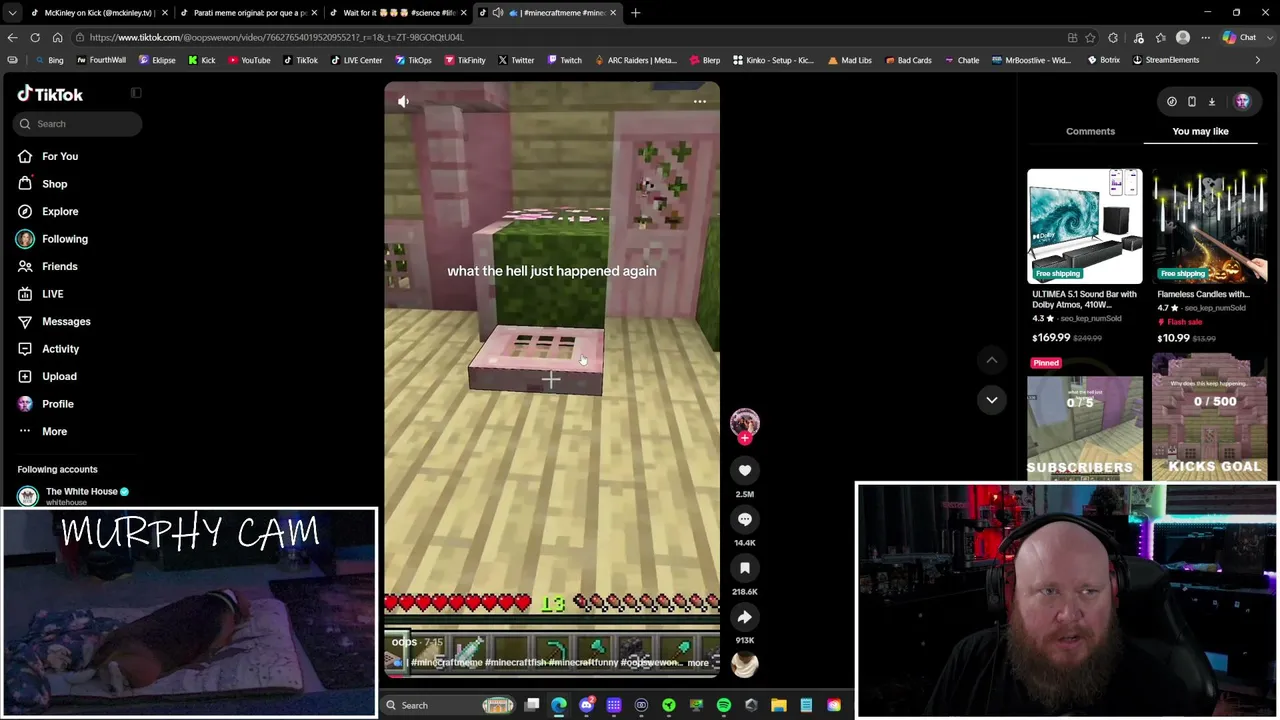Open the Explore page
1280x720 pixels.
(60, 211)
